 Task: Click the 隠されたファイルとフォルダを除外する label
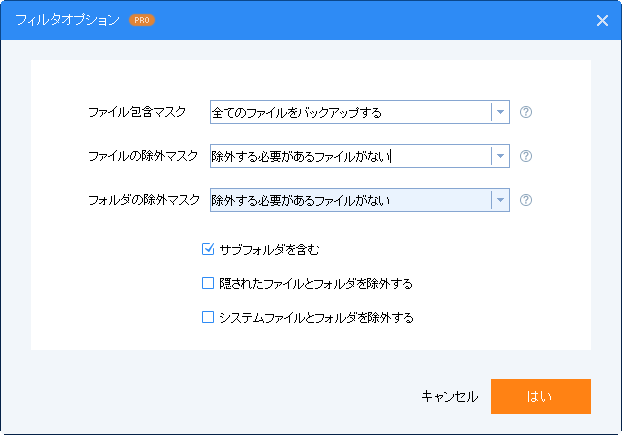coord(316,284)
